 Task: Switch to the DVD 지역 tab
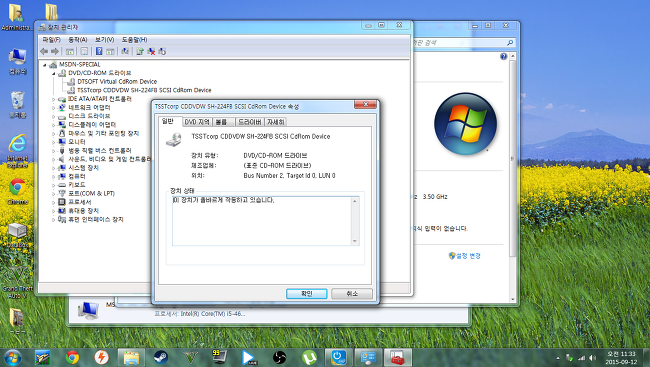pos(197,122)
